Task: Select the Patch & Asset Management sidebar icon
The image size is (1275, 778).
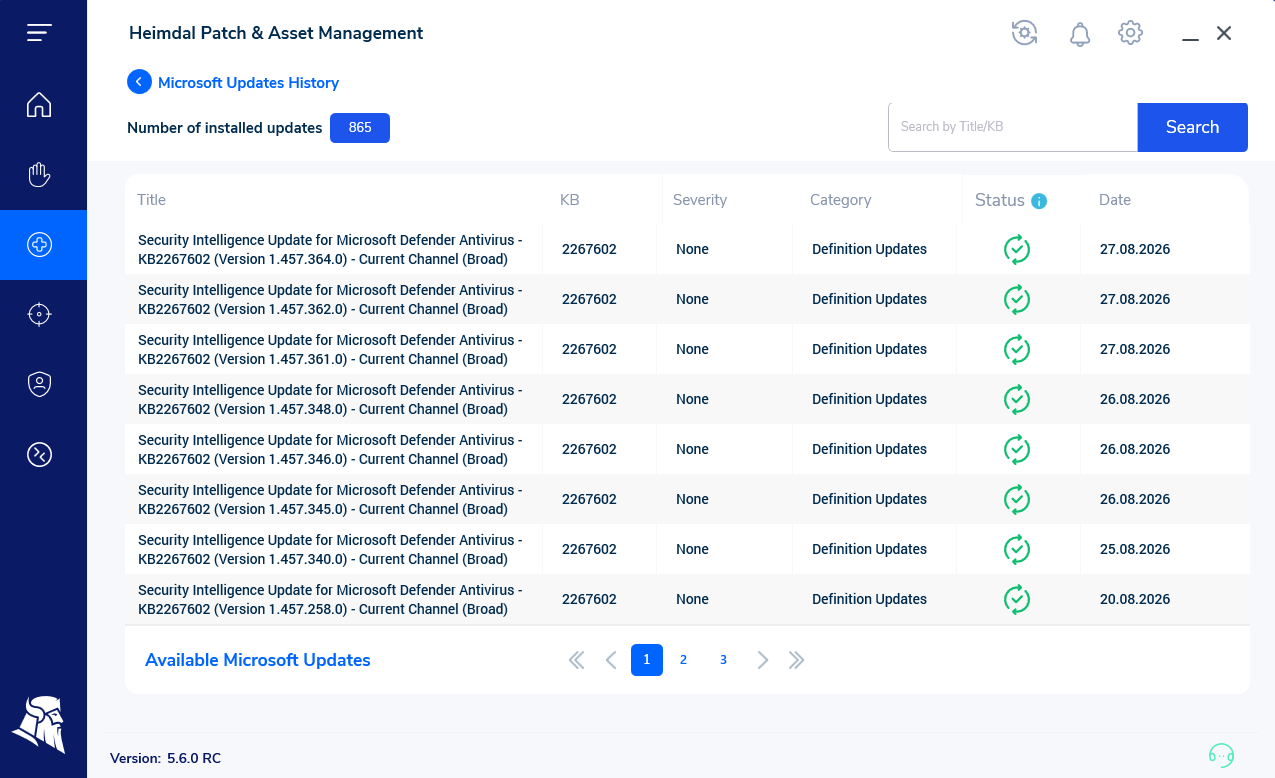Action: (x=39, y=244)
